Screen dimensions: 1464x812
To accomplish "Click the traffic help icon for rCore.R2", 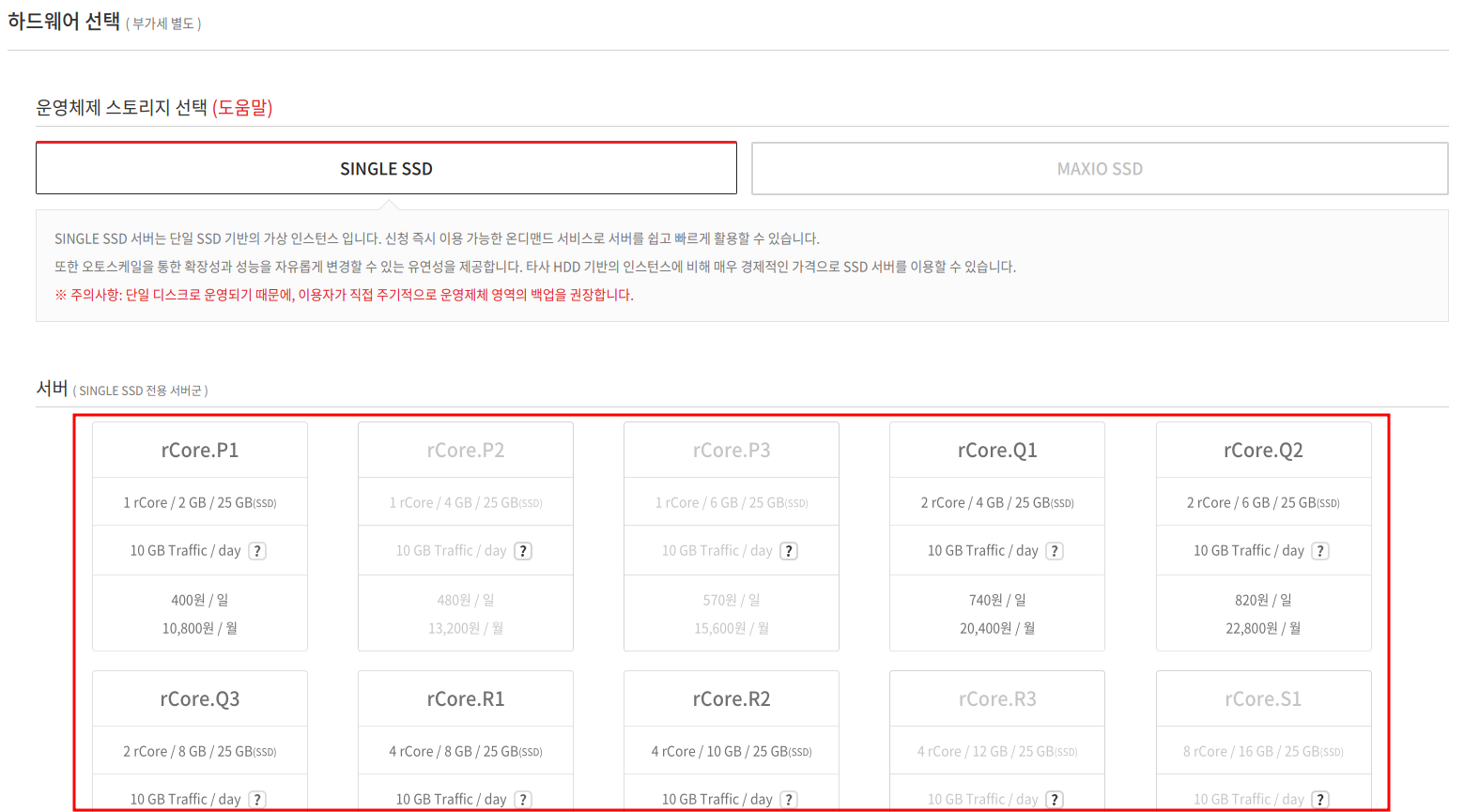I will click(789, 800).
